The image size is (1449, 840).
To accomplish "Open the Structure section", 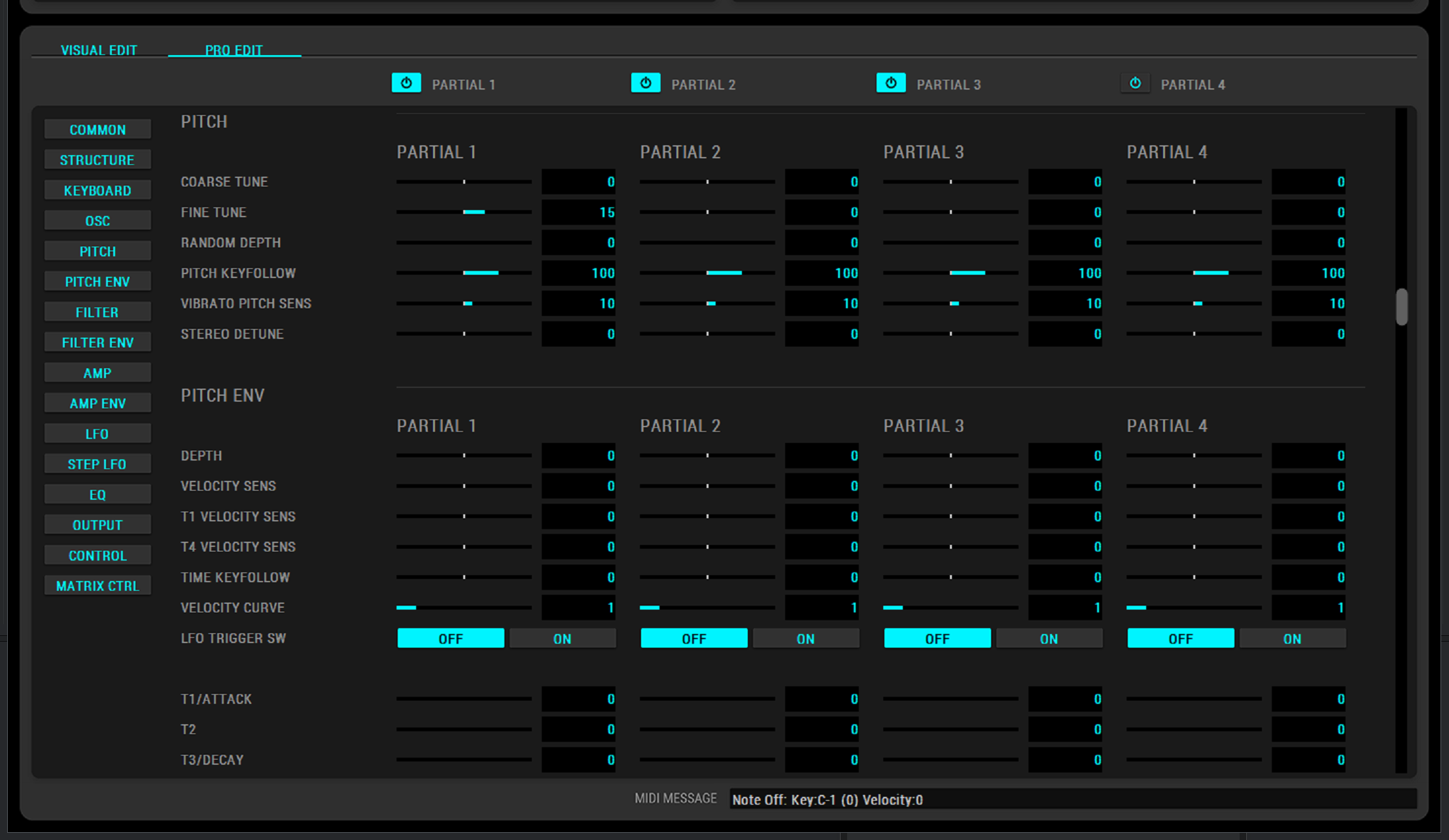I will [x=97, y=160].
